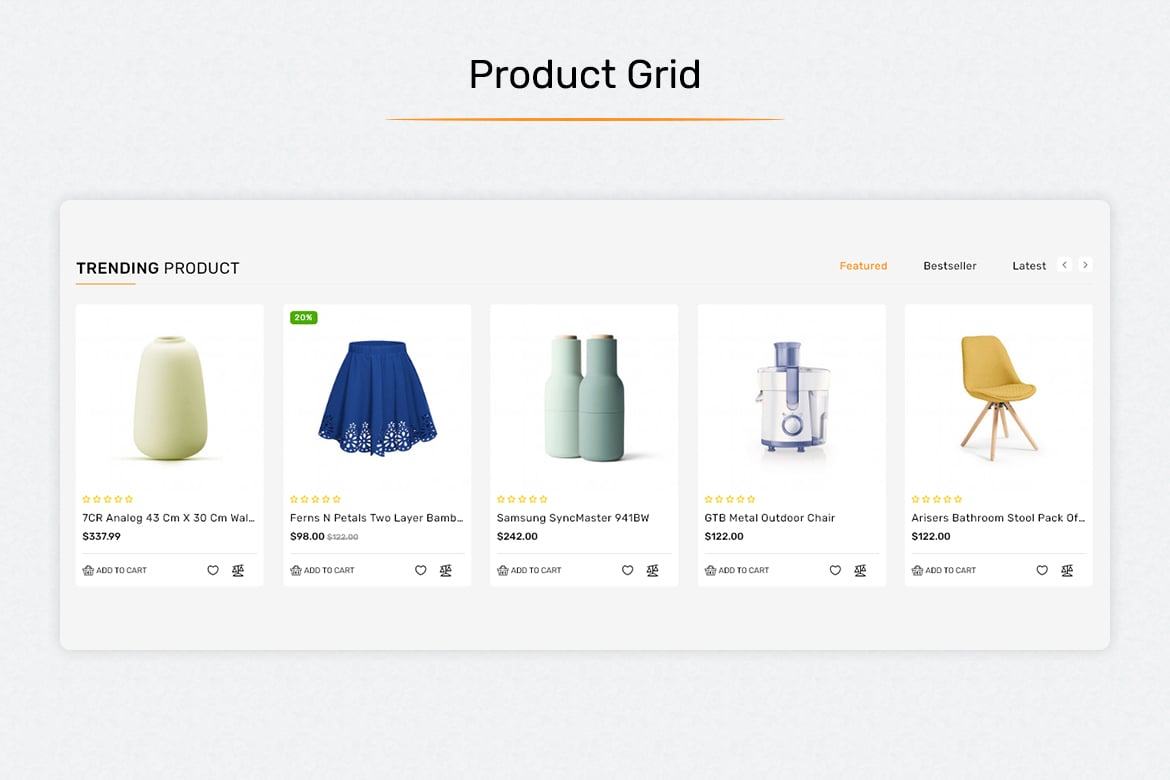Screen dimensions: 1170x780
Task: Open Samsung SyncMaster 941BW title link
Action: (573, 518)
